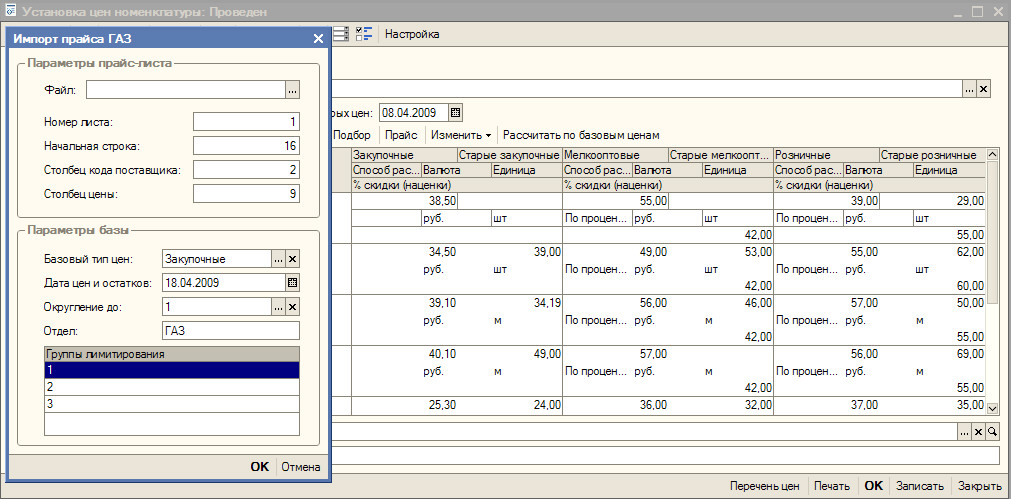Open calendar next to date 08.04.2009
The image size is (1011, 499).
(455, 113)
